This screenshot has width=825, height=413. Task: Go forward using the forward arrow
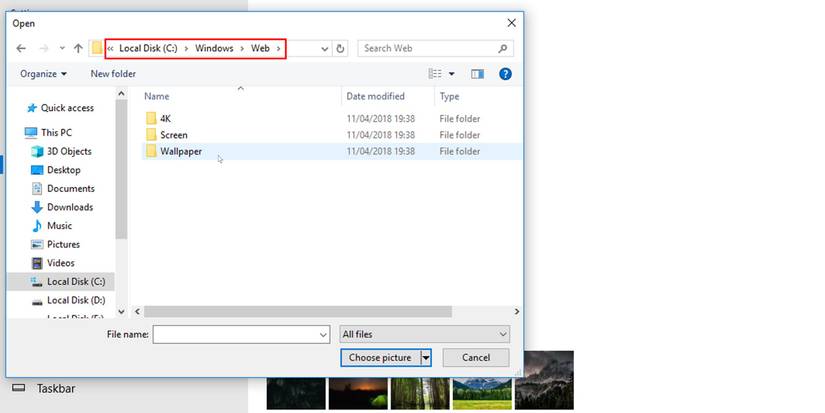(44, 48)
